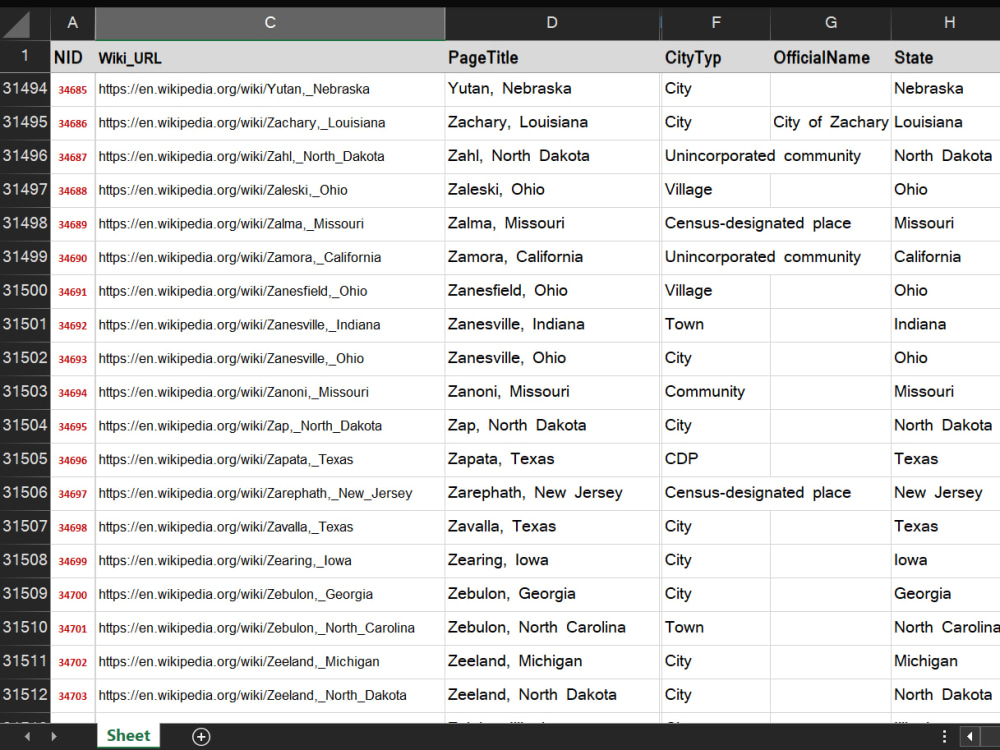Select State cell 'Louisiana'
The width and height of the screenshot is (1000, 750).
946,122
